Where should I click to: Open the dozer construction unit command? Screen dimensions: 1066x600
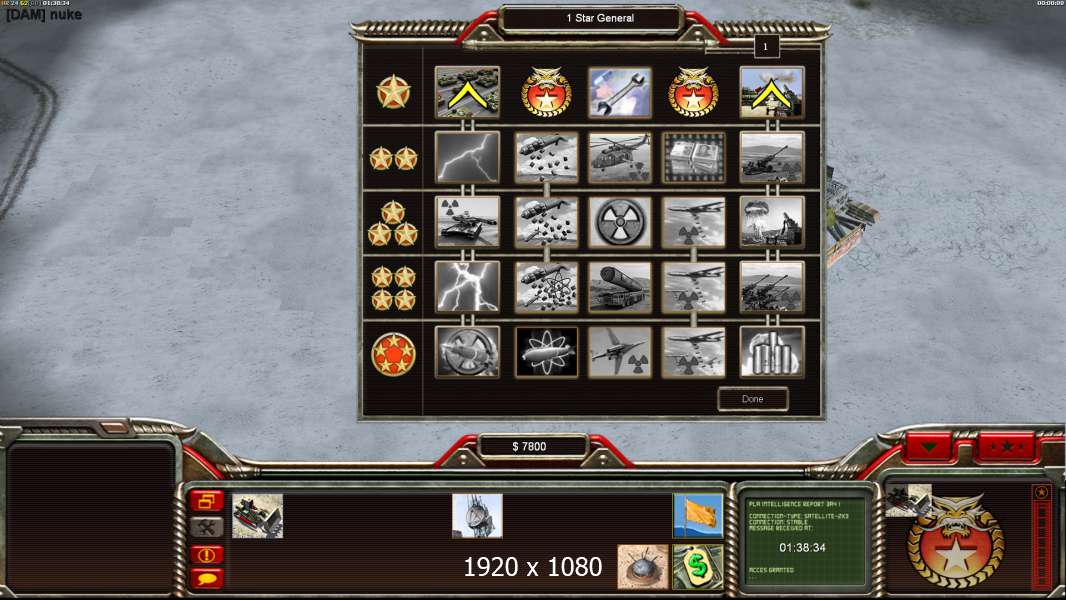tap(258, 516)
